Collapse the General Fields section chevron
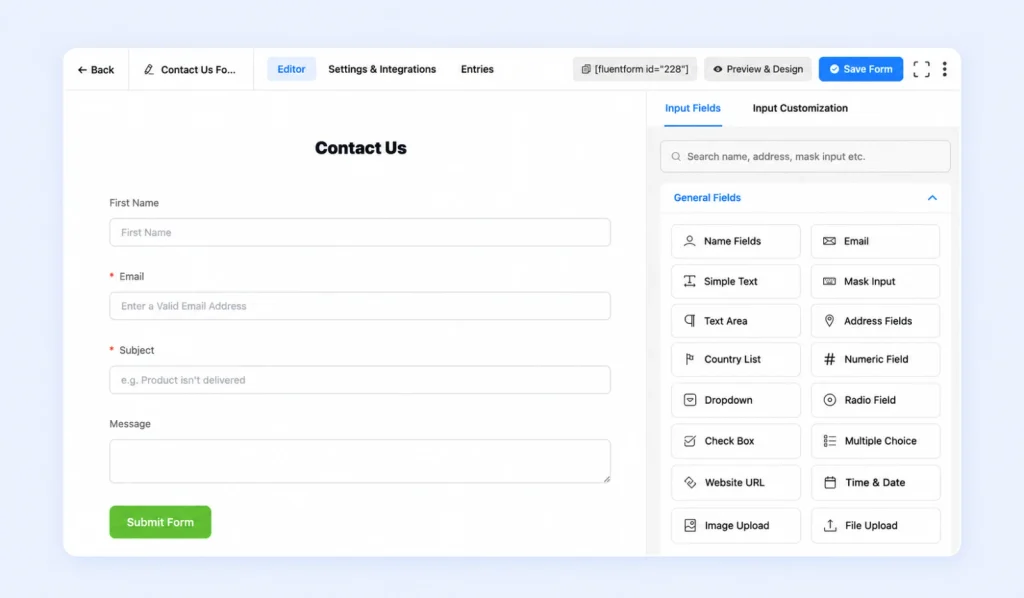 (x=932, y=198)
